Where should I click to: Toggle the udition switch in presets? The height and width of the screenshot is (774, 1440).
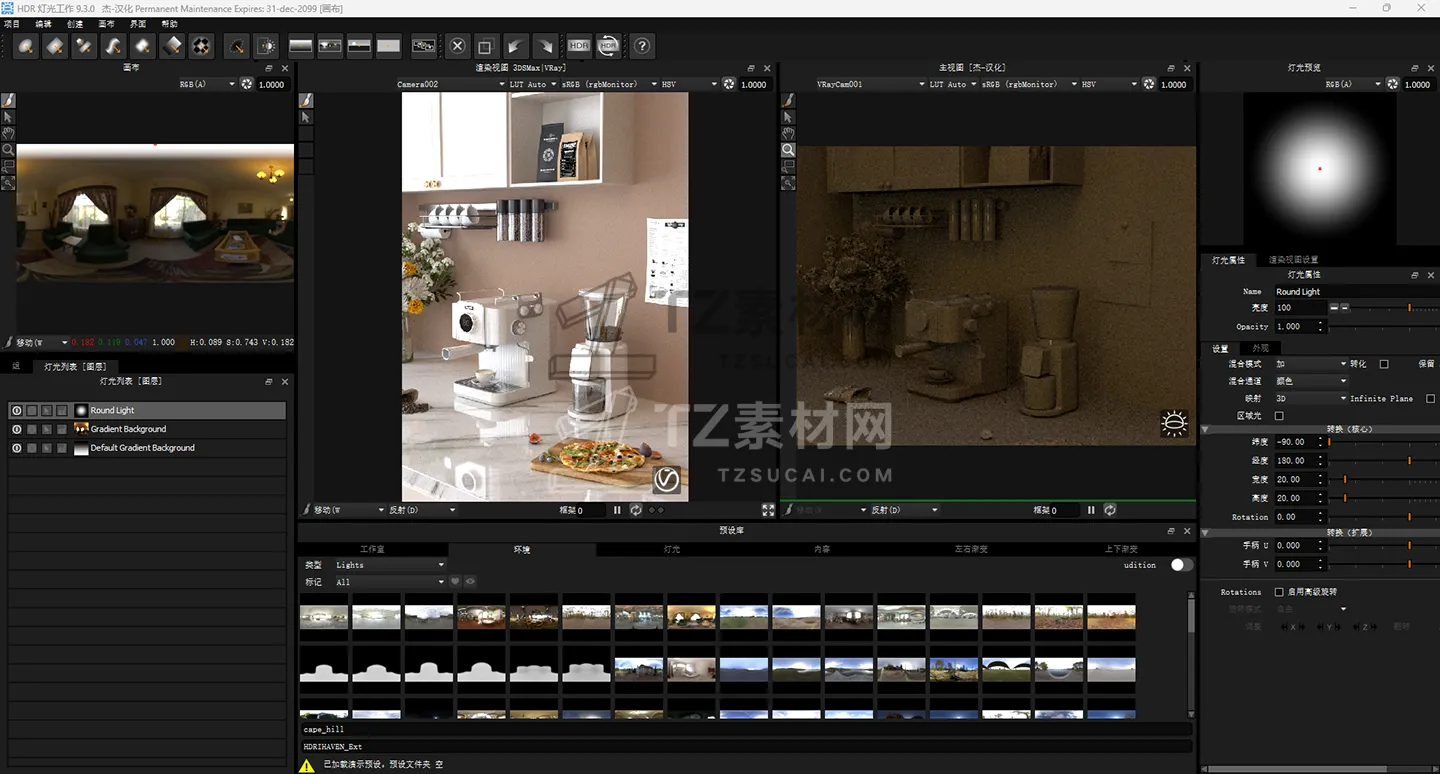click(x=1181, y=565)
